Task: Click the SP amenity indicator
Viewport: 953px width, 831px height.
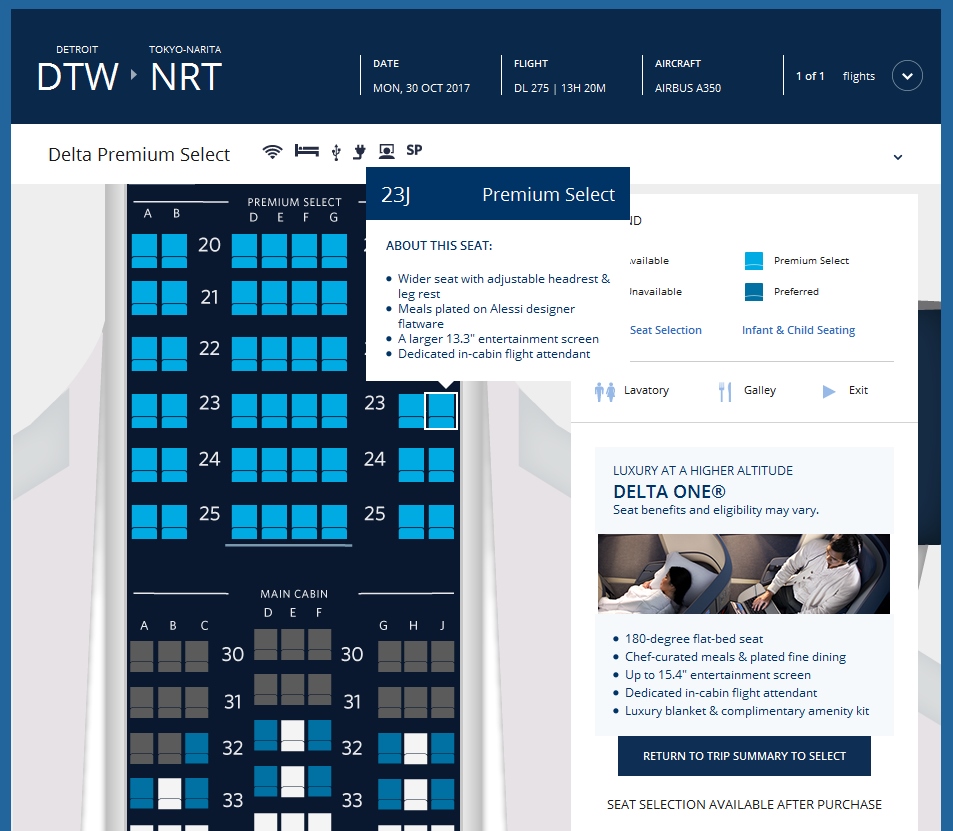Action: point(414,151)
